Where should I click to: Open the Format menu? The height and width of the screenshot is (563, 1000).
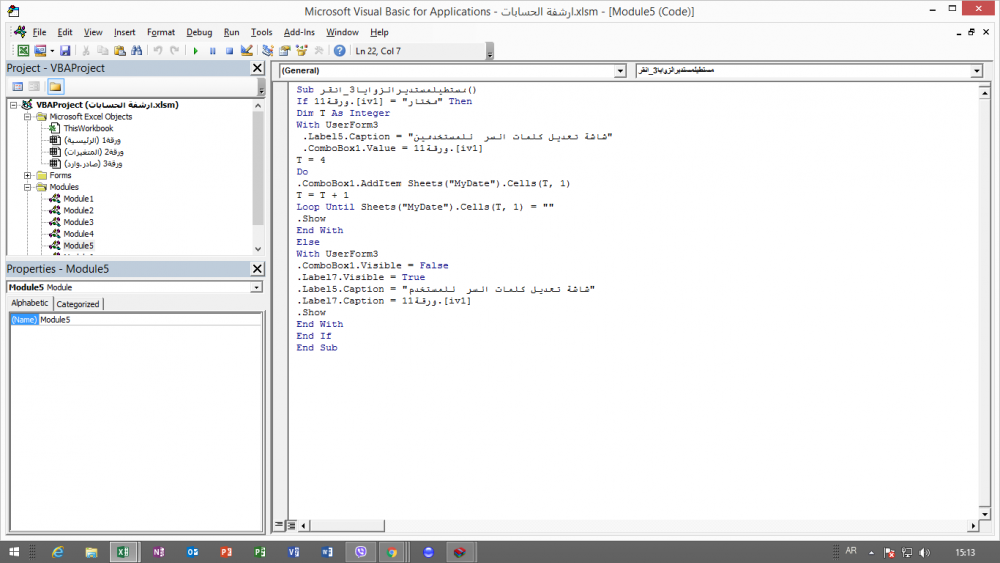click(x=161, y=33)
